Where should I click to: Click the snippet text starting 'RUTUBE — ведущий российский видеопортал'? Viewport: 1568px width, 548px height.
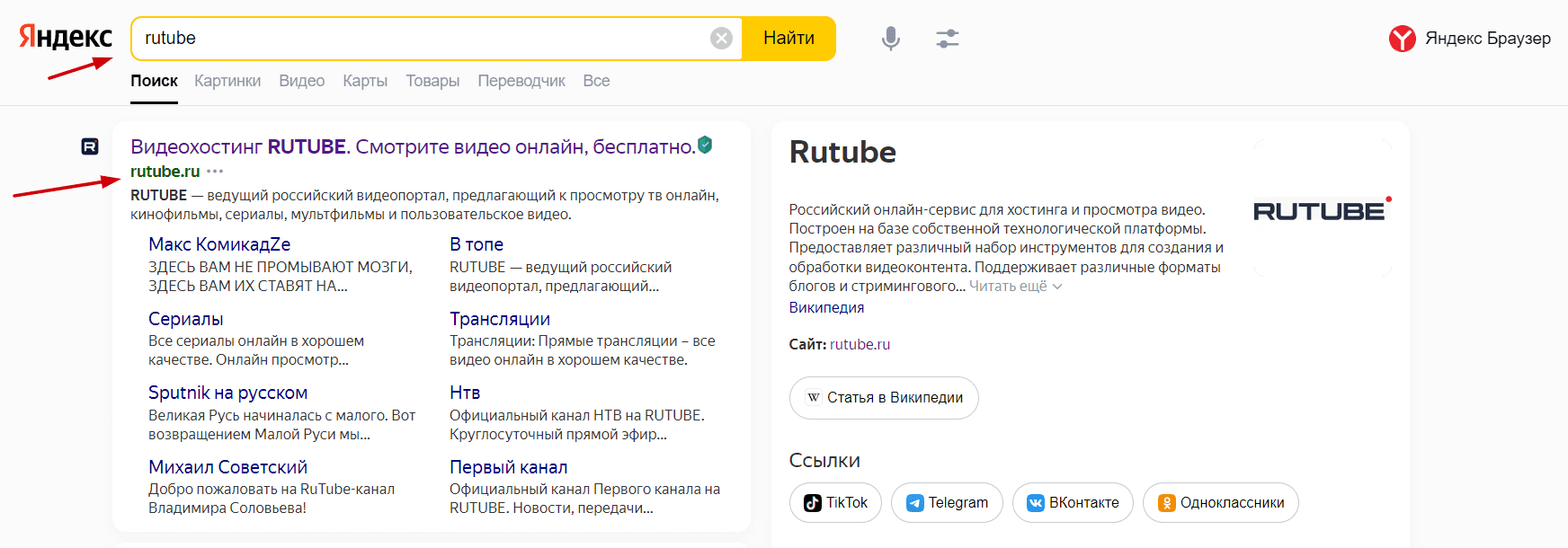(424, 205)
